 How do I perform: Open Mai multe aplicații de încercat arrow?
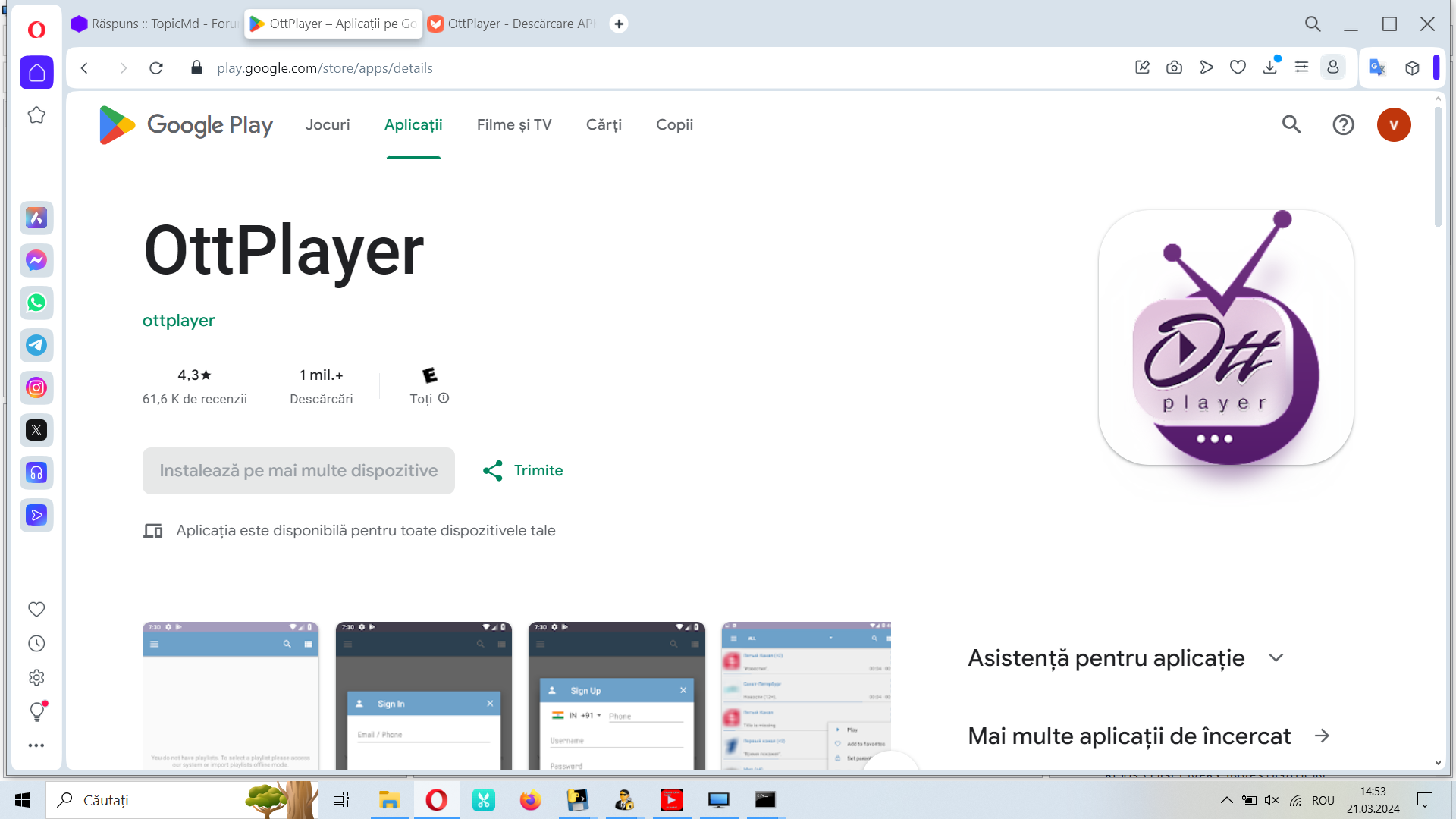tap(1322, 736)
